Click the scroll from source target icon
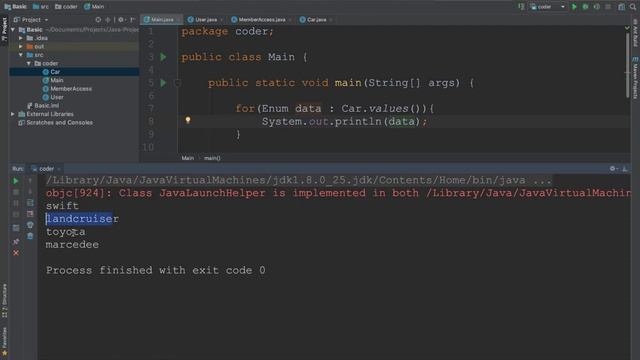The width and height of the screenshot is (640, 360). pos(98,20)
